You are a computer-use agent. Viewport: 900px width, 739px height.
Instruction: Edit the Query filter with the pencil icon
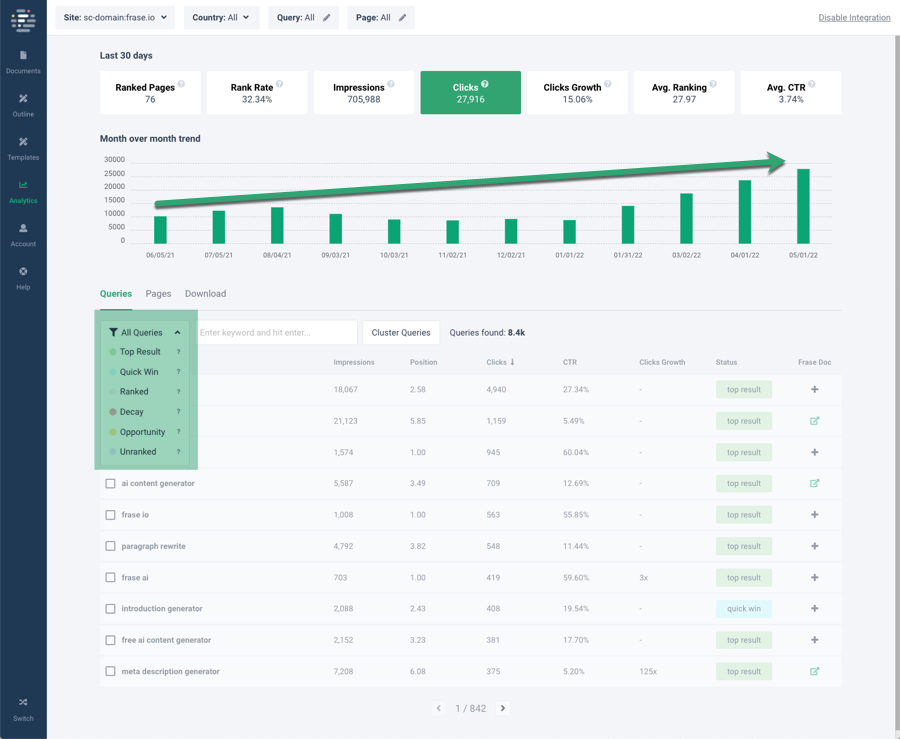coord(327,18)
